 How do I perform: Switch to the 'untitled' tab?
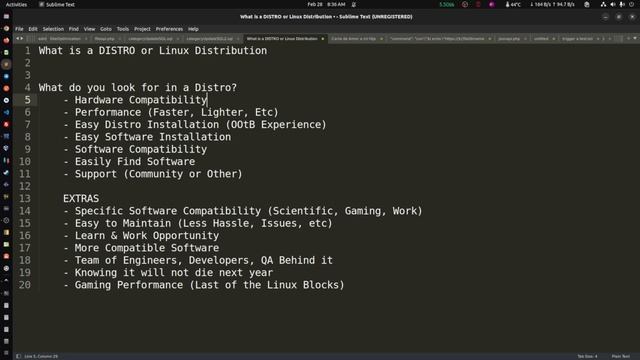coord(541,39)
